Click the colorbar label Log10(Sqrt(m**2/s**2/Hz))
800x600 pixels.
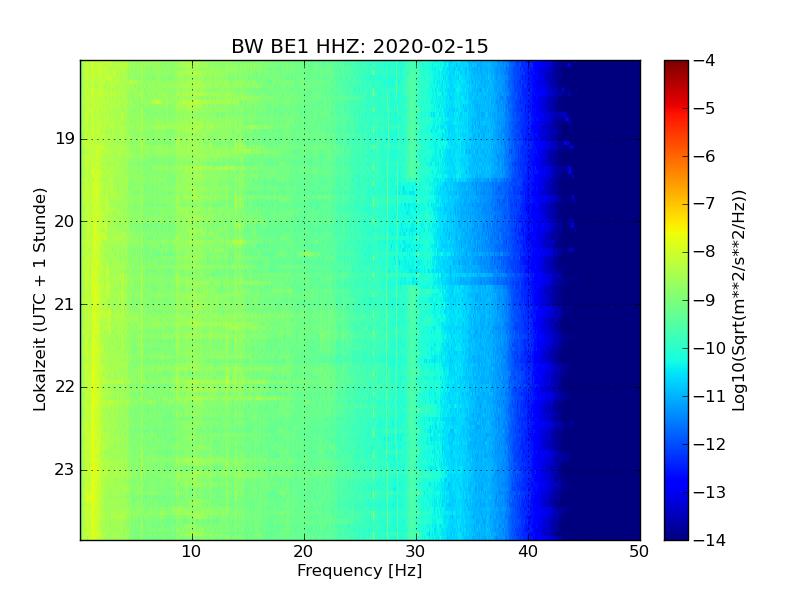coord(738,301)
